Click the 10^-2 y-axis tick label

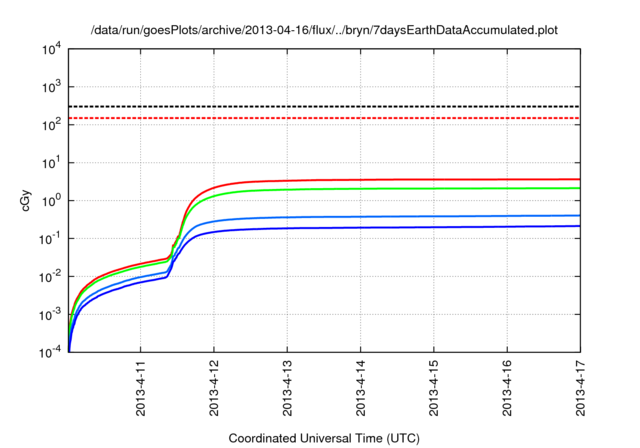point(51,277)
